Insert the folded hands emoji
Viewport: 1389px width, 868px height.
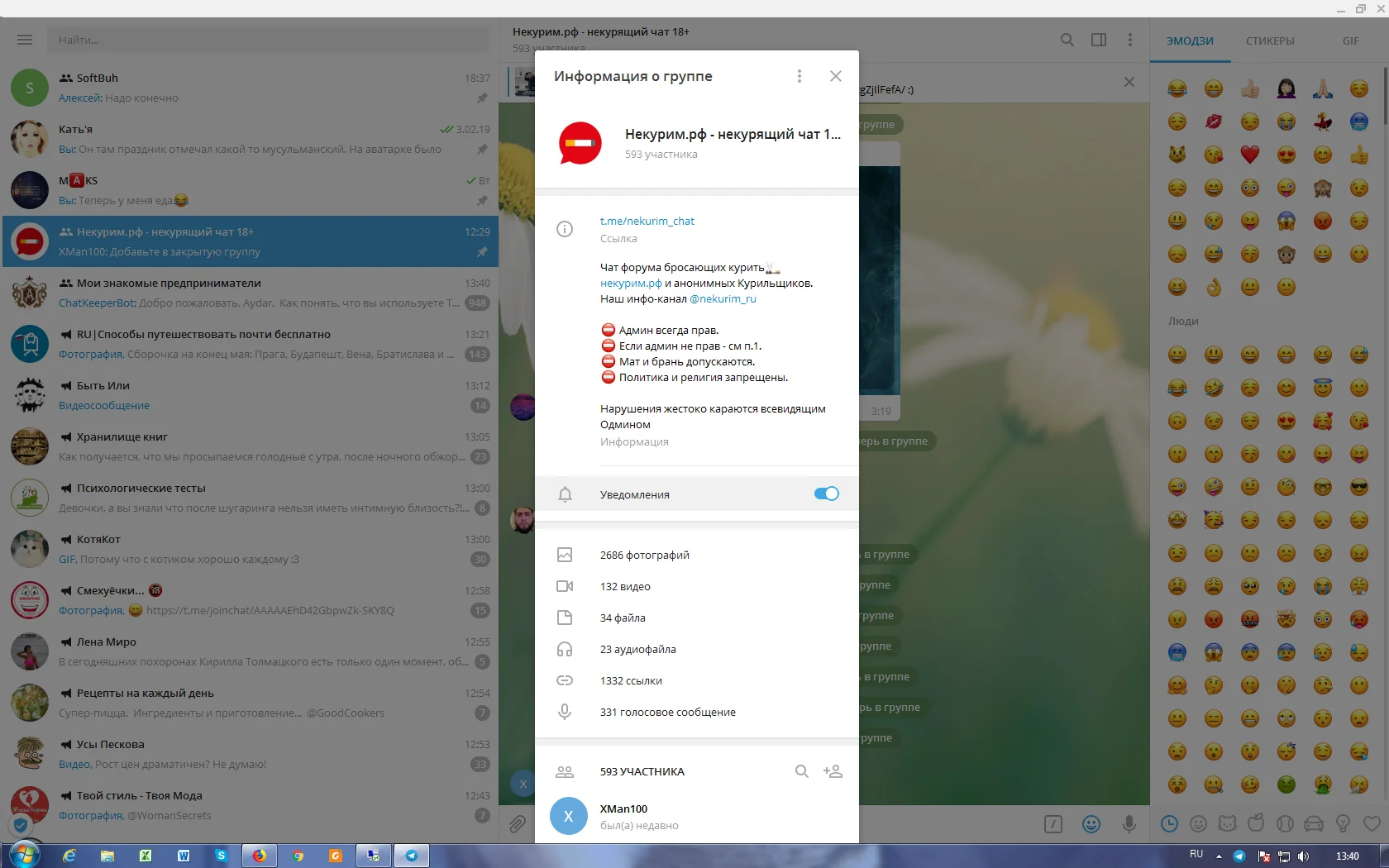tap(1322, 88)
